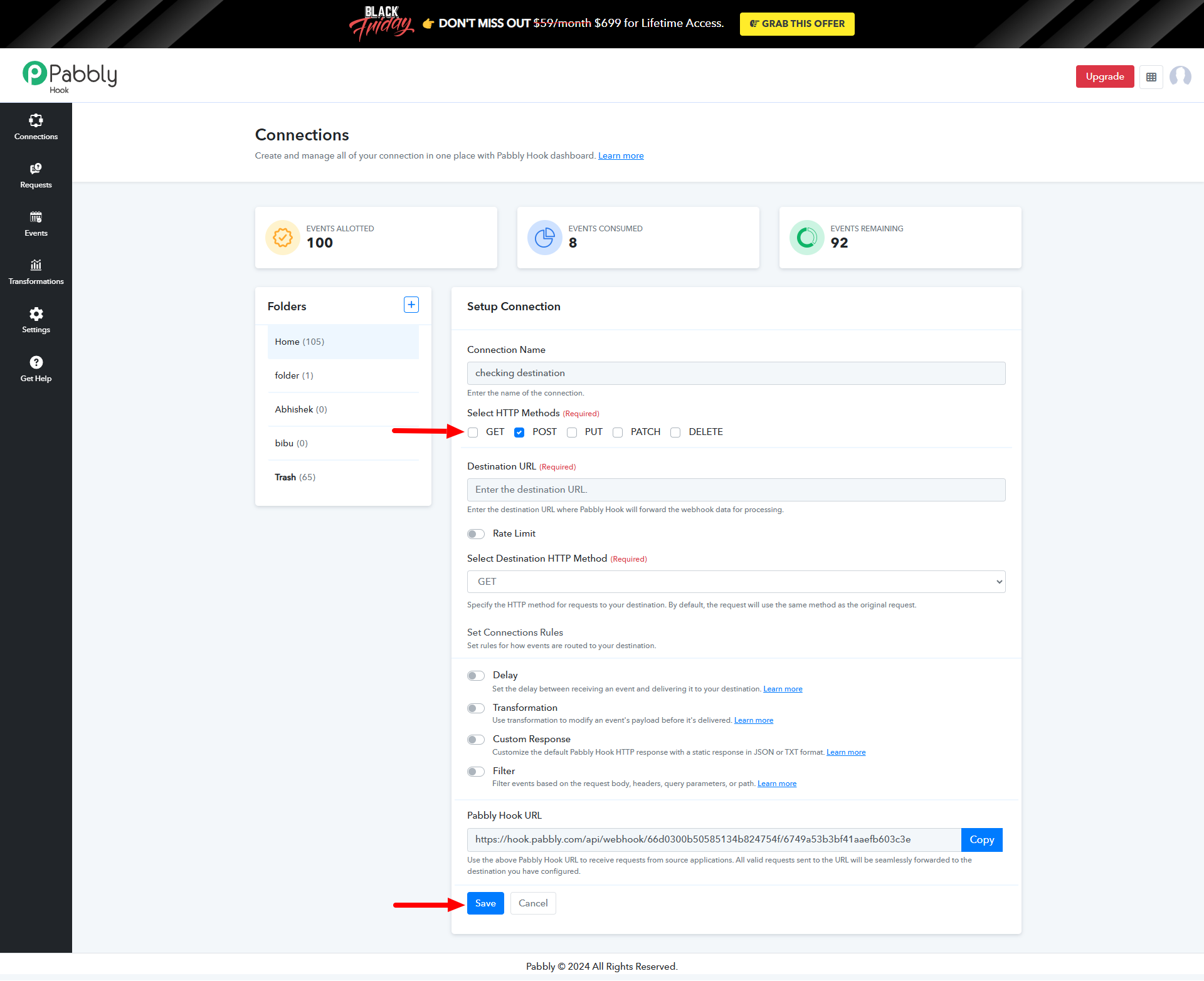Enable the Rate Limit toggle
Screen dimensions: 1204x981
coord(476,534)
